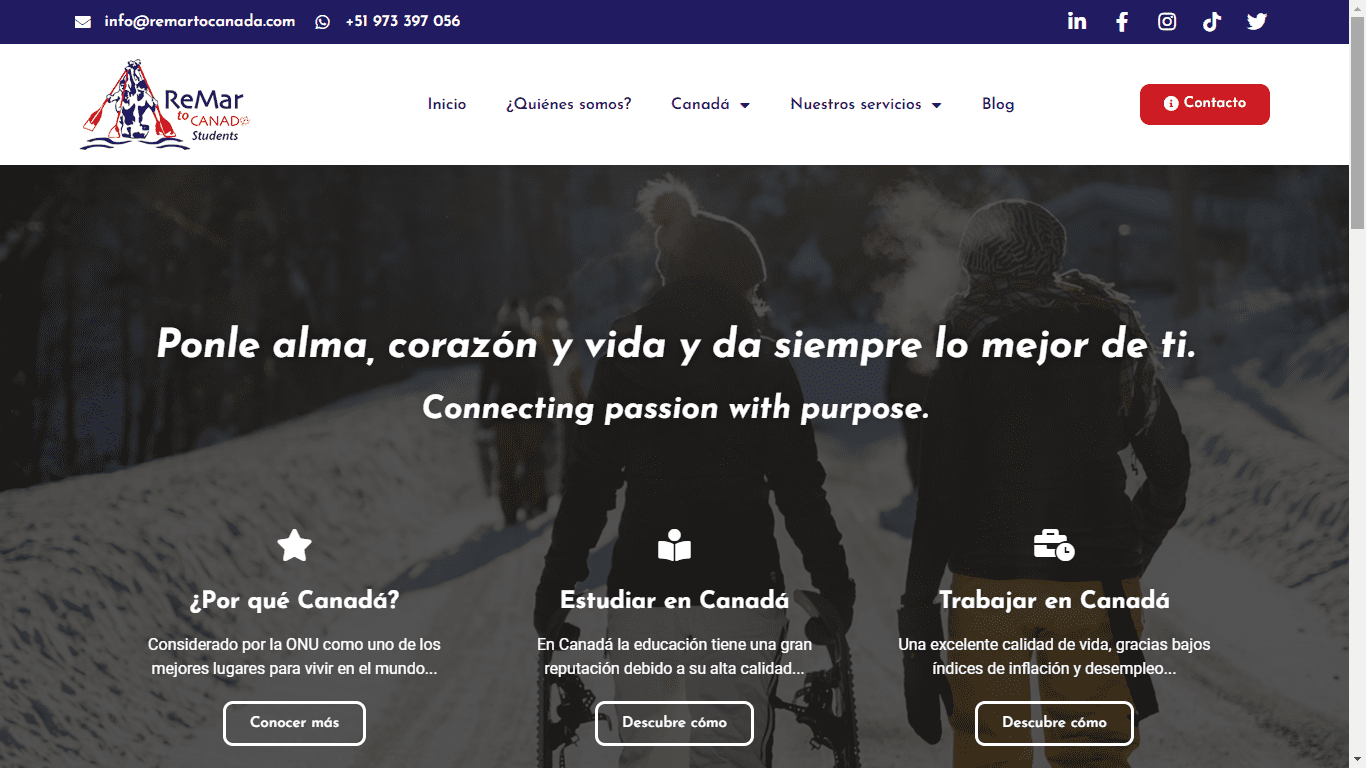Click the Facebook icon in top bar
Viewport: 1366px width, 768px height.
click(x=1122, y=22)
